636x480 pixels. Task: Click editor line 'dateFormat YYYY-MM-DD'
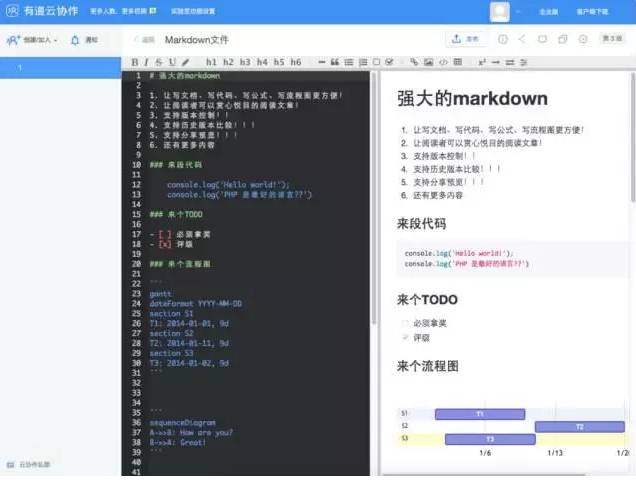pyautogui.click(x=196, y=303)
